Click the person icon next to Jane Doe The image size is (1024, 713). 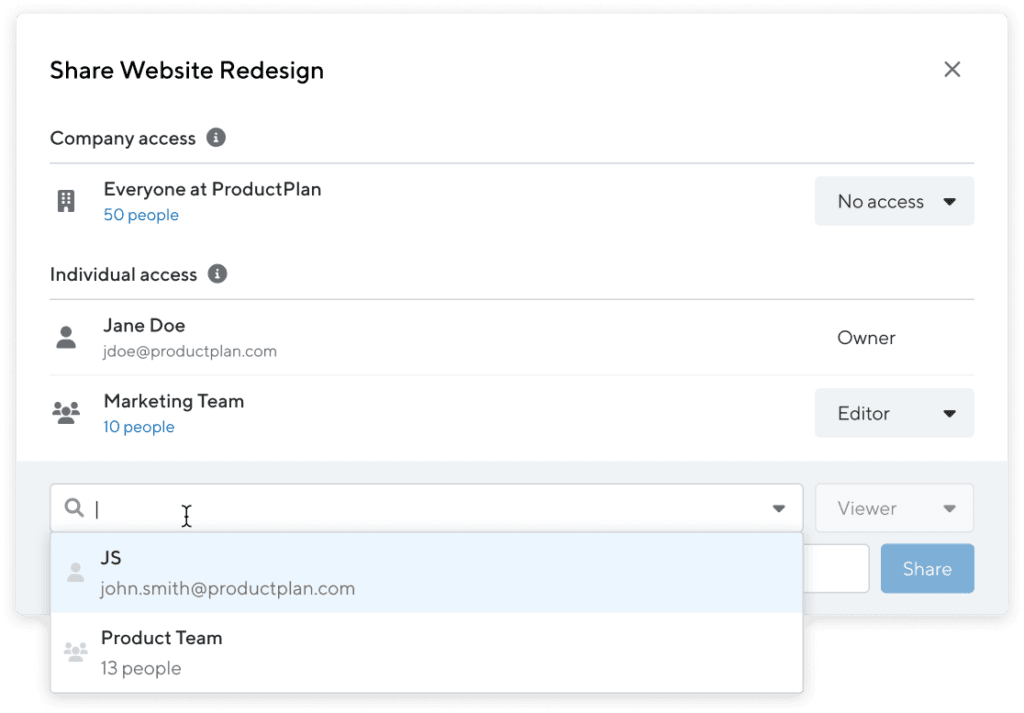click(66, 338)
